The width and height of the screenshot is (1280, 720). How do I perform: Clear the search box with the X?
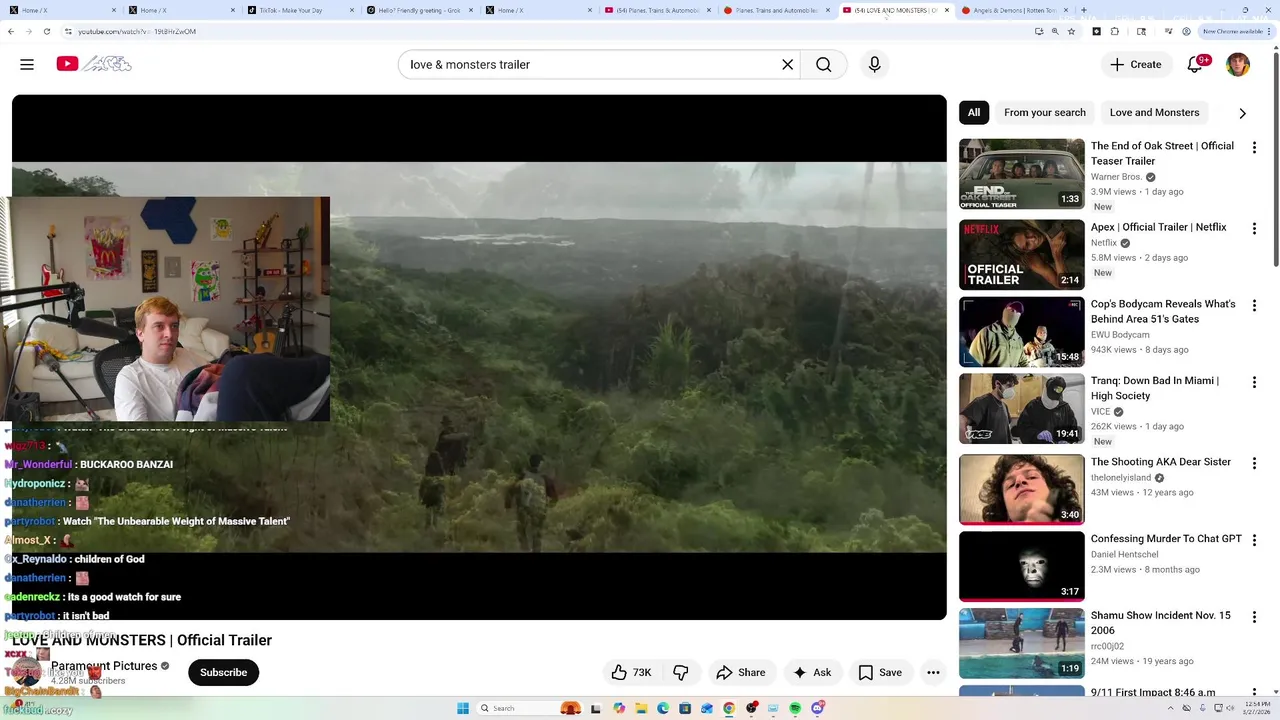pyautogui.click(x=787, y=64)
